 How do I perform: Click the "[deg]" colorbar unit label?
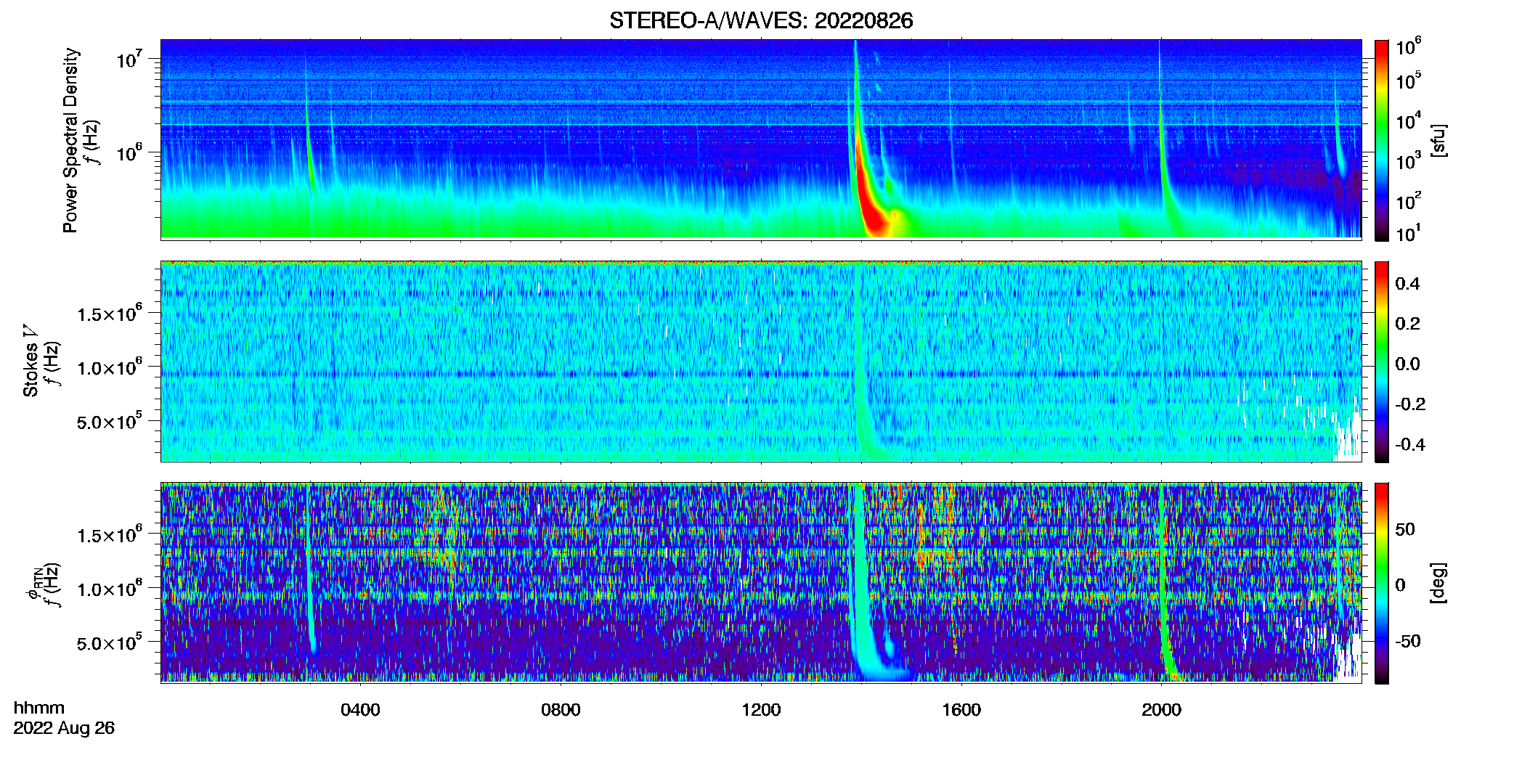pos(1438,583)
